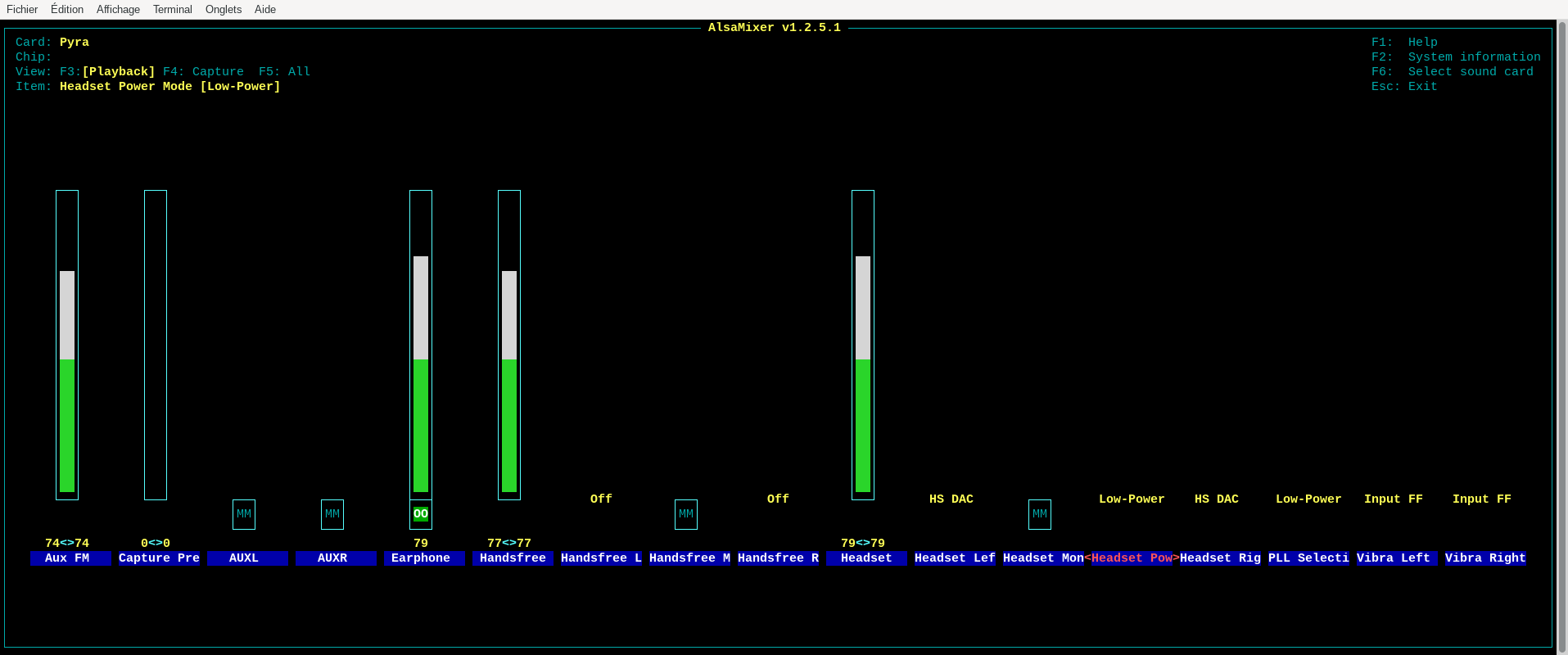This screenshot has height=655, width=1568.
Task: Select the Vibra Right channel label
Action: point(1485,558)
